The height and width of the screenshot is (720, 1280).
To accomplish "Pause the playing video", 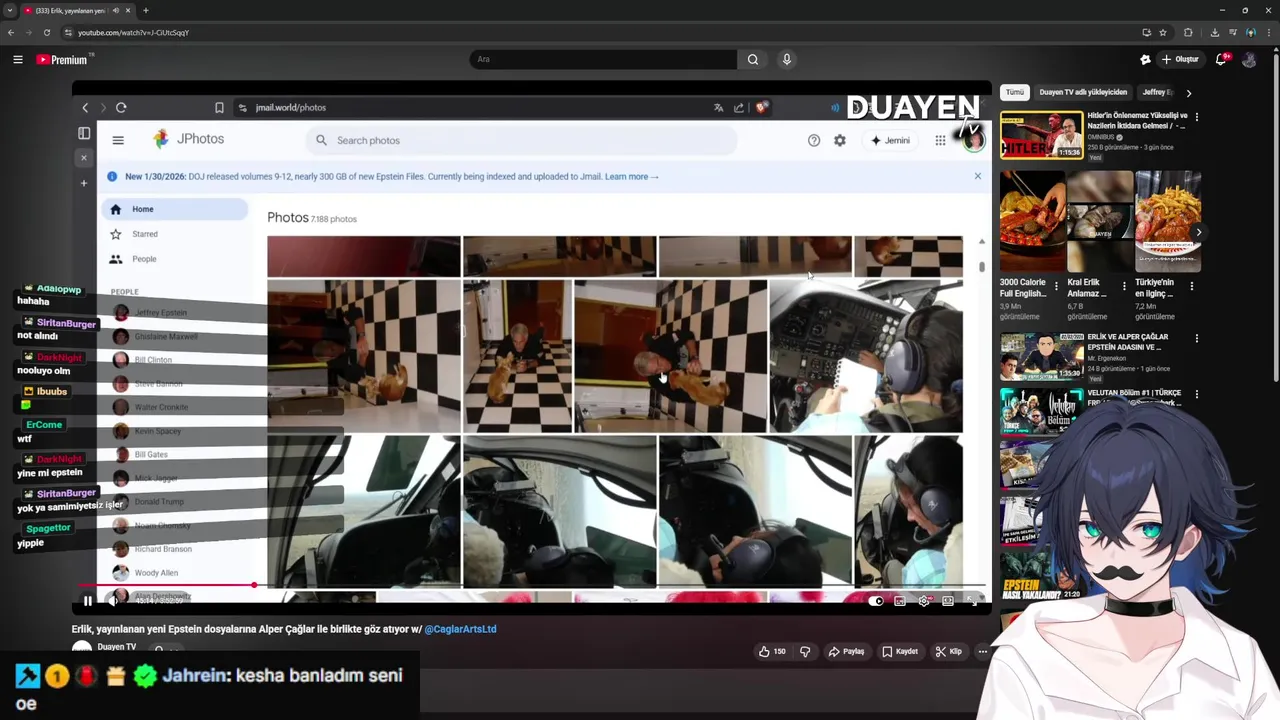I will tap(88, 601).
